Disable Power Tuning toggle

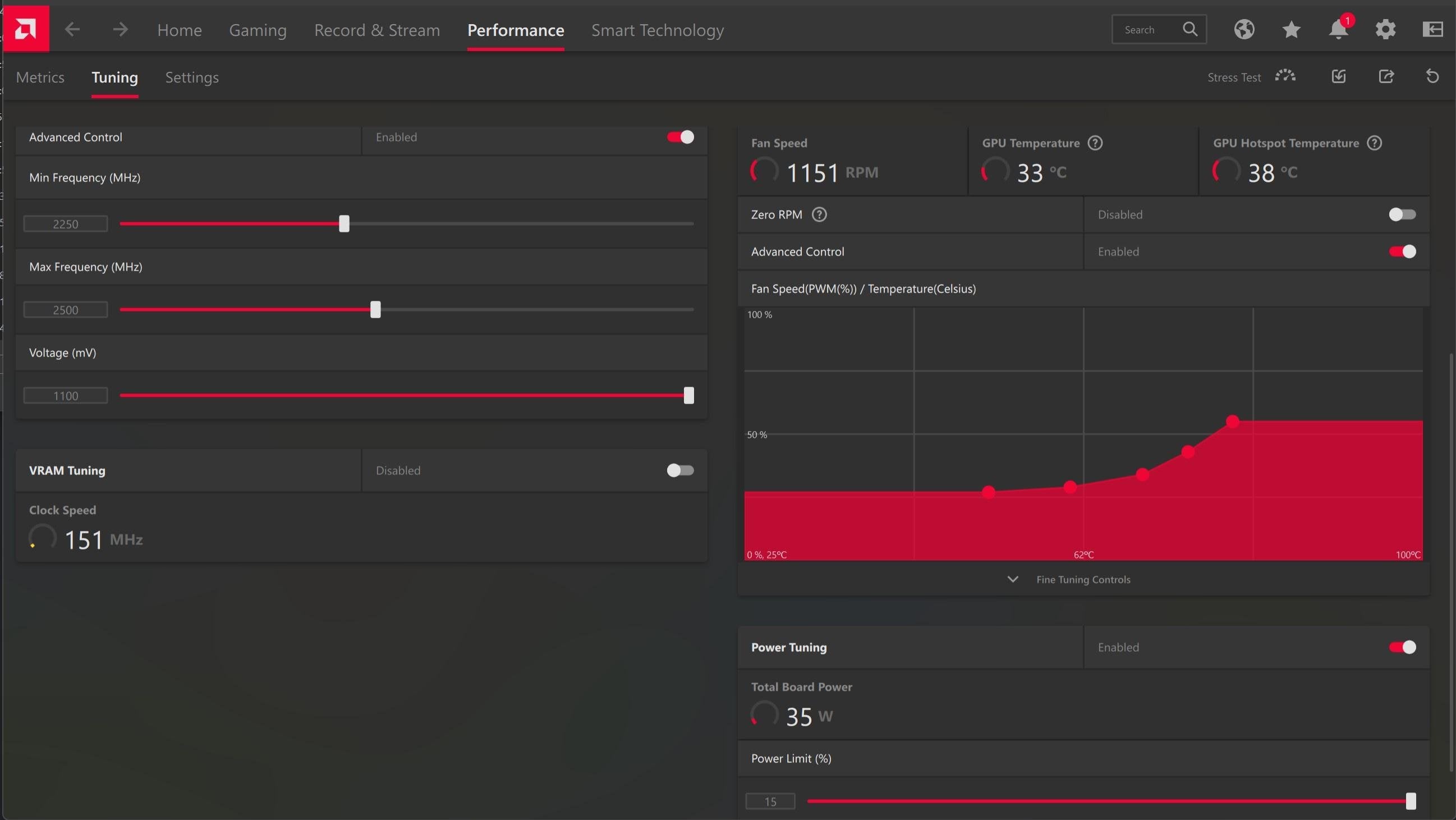click(x=1402, y=647)
